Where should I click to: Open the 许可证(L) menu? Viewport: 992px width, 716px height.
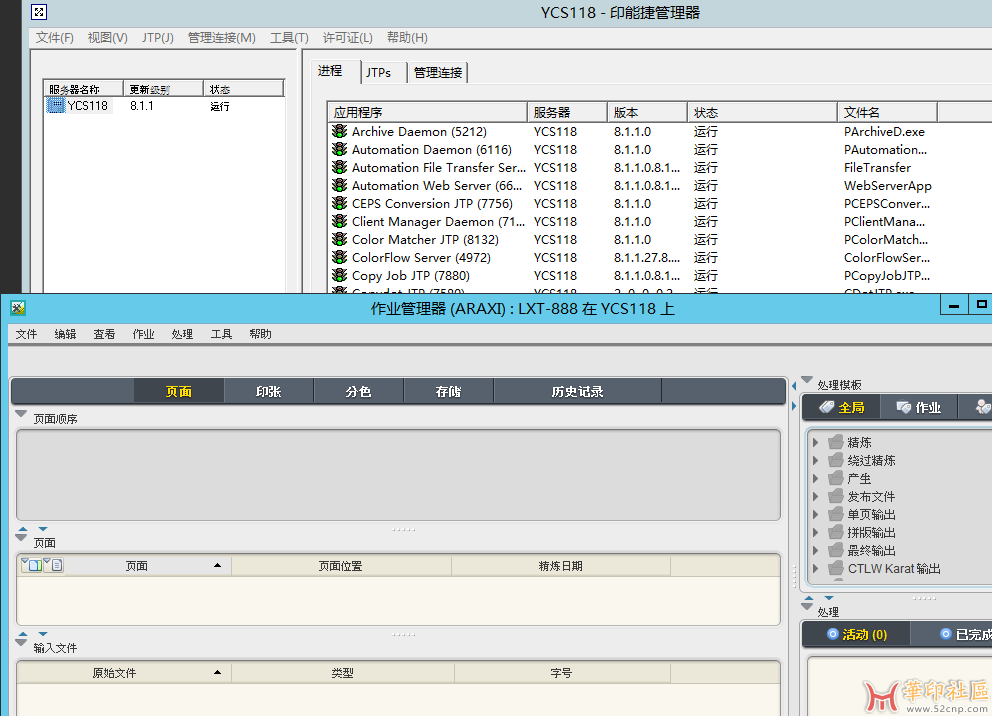(347, 38)
